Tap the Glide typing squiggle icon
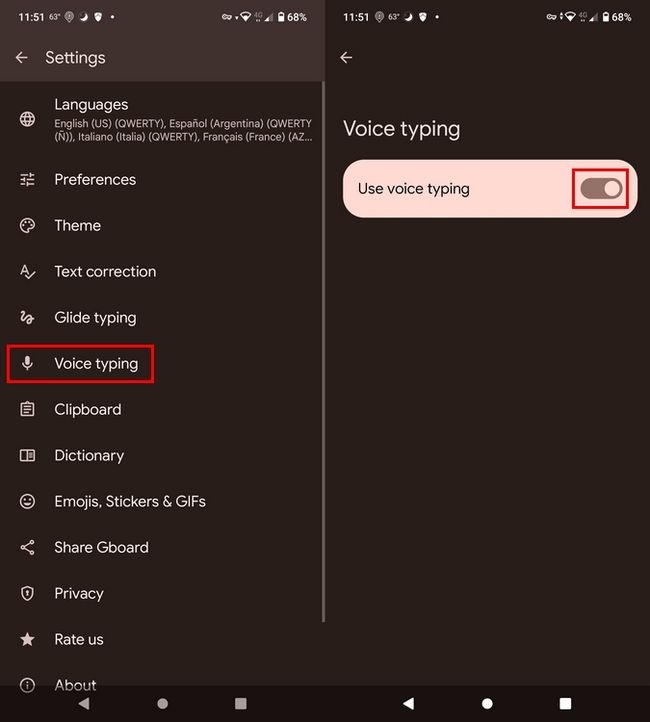This screenshot has width=650, height=722. 28,318
